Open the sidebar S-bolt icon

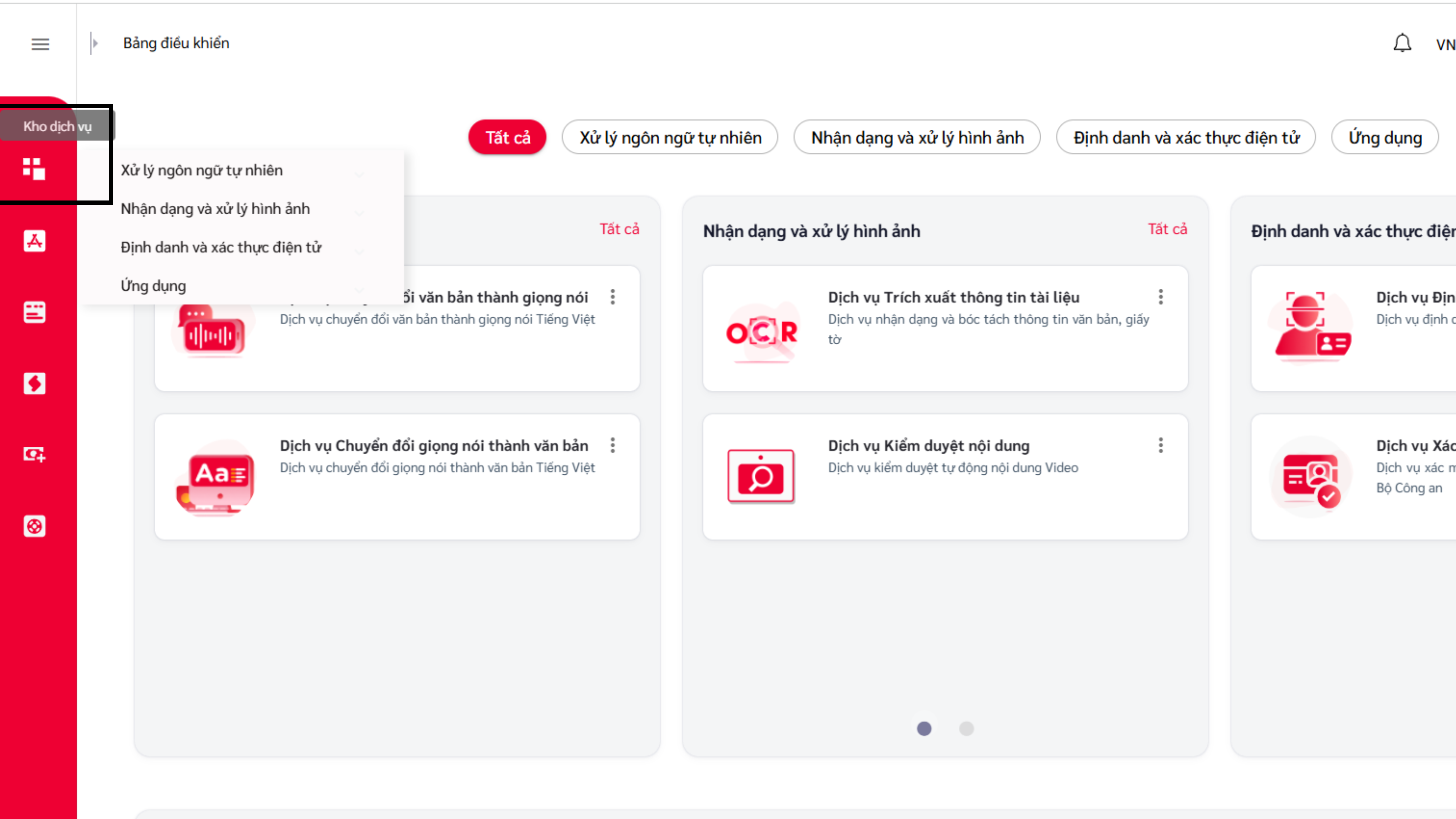(x=34, y=384)
